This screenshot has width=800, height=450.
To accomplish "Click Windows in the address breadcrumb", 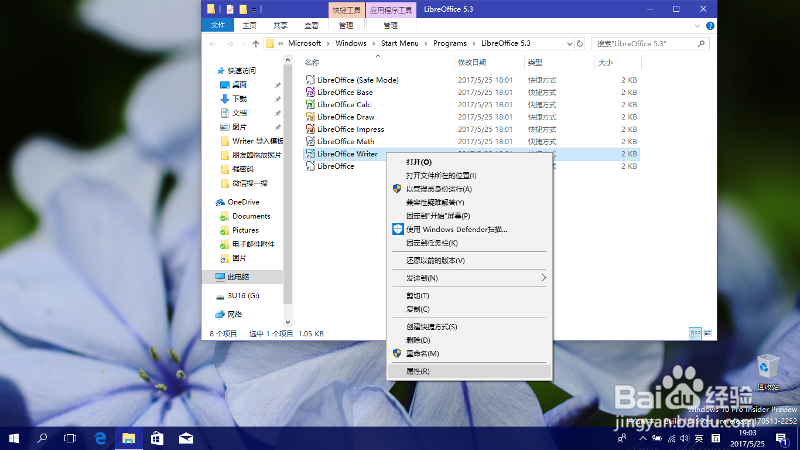I will tap(351, 43).
